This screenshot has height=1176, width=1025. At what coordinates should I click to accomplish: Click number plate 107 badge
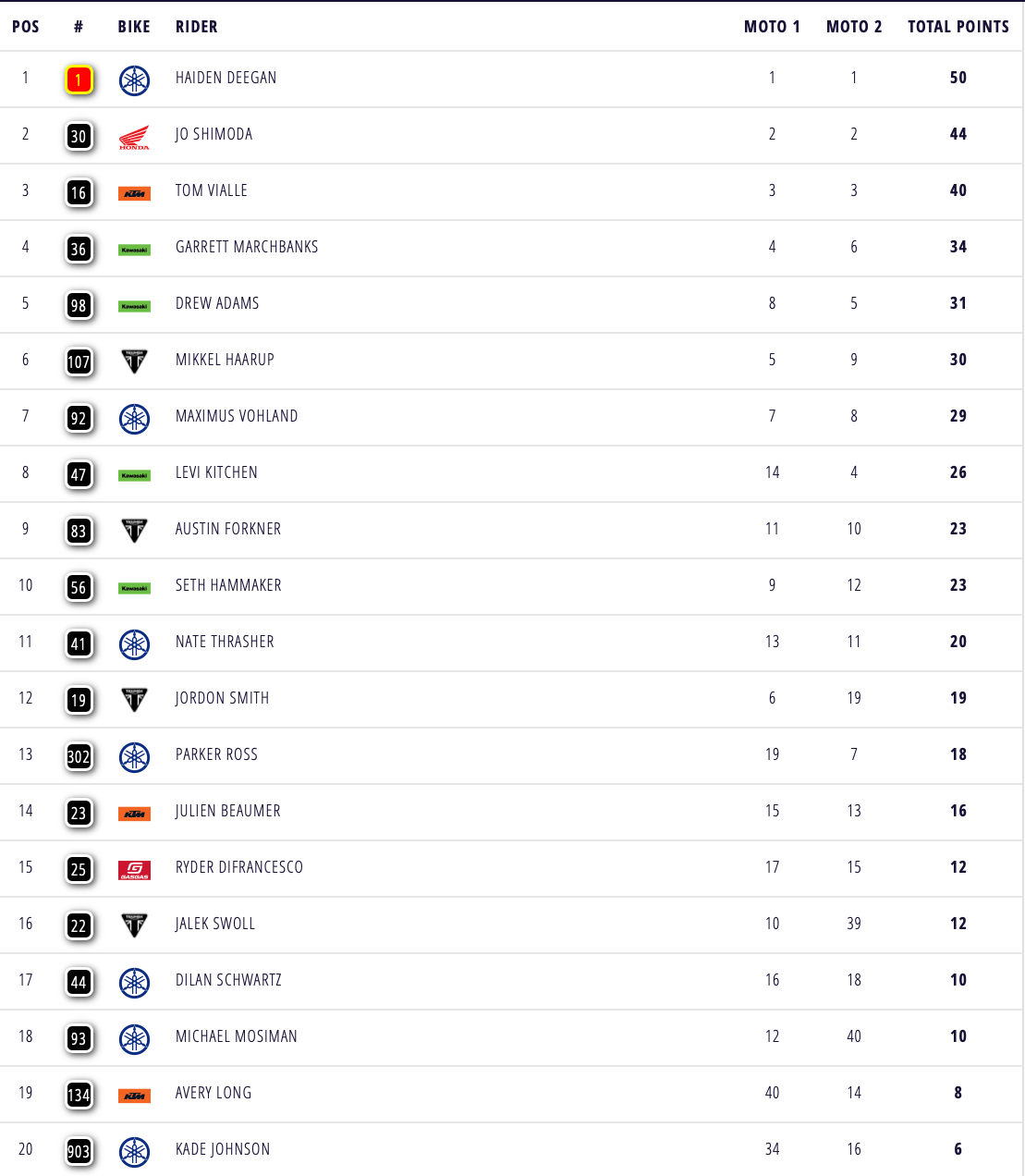(x=79, y=361)
